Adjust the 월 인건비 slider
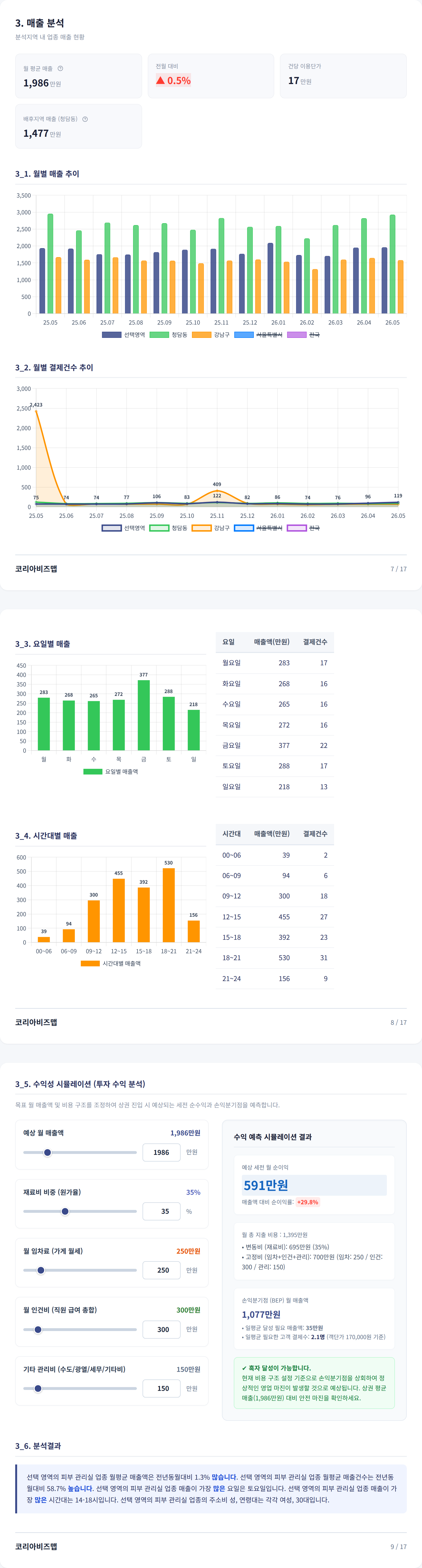The height and width of the screenshot is (1568, 422). 80,1329
